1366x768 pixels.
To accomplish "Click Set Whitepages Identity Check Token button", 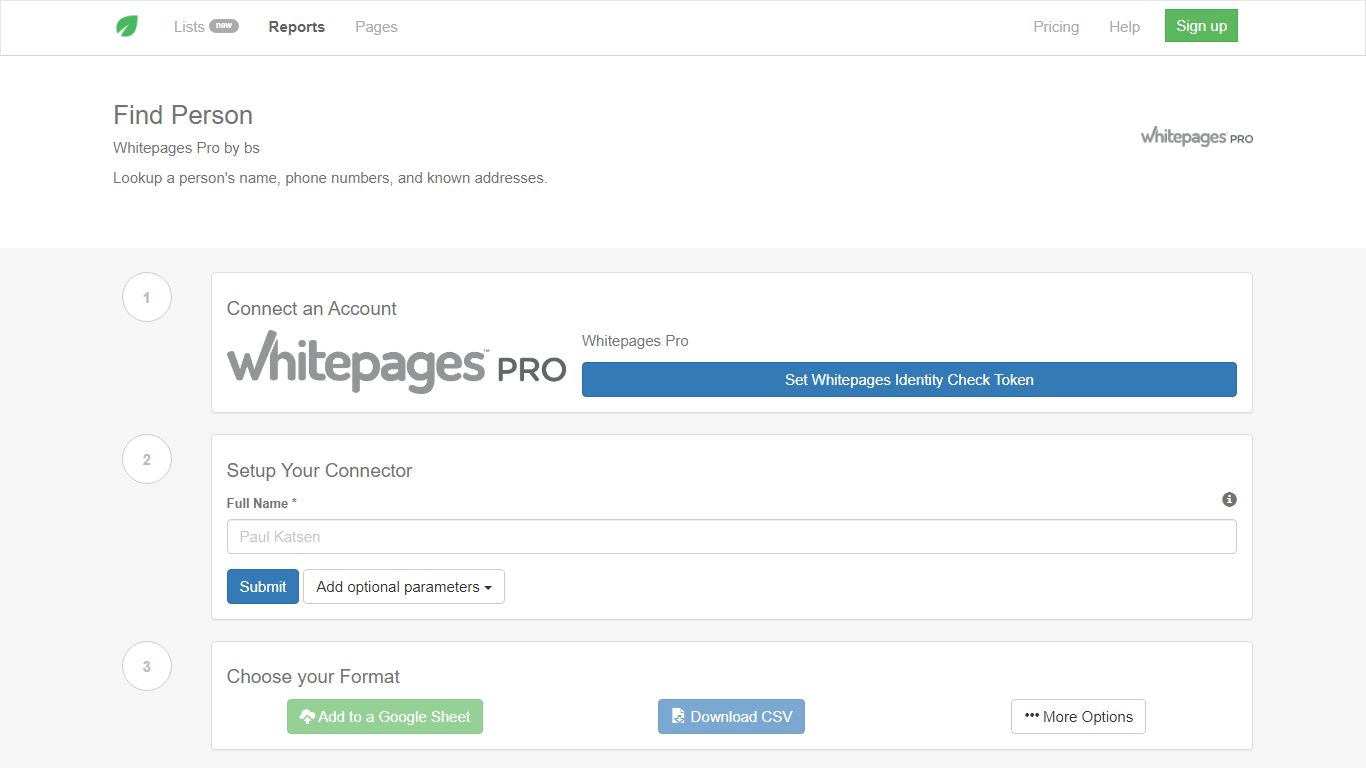I will (x=909, y=380).
